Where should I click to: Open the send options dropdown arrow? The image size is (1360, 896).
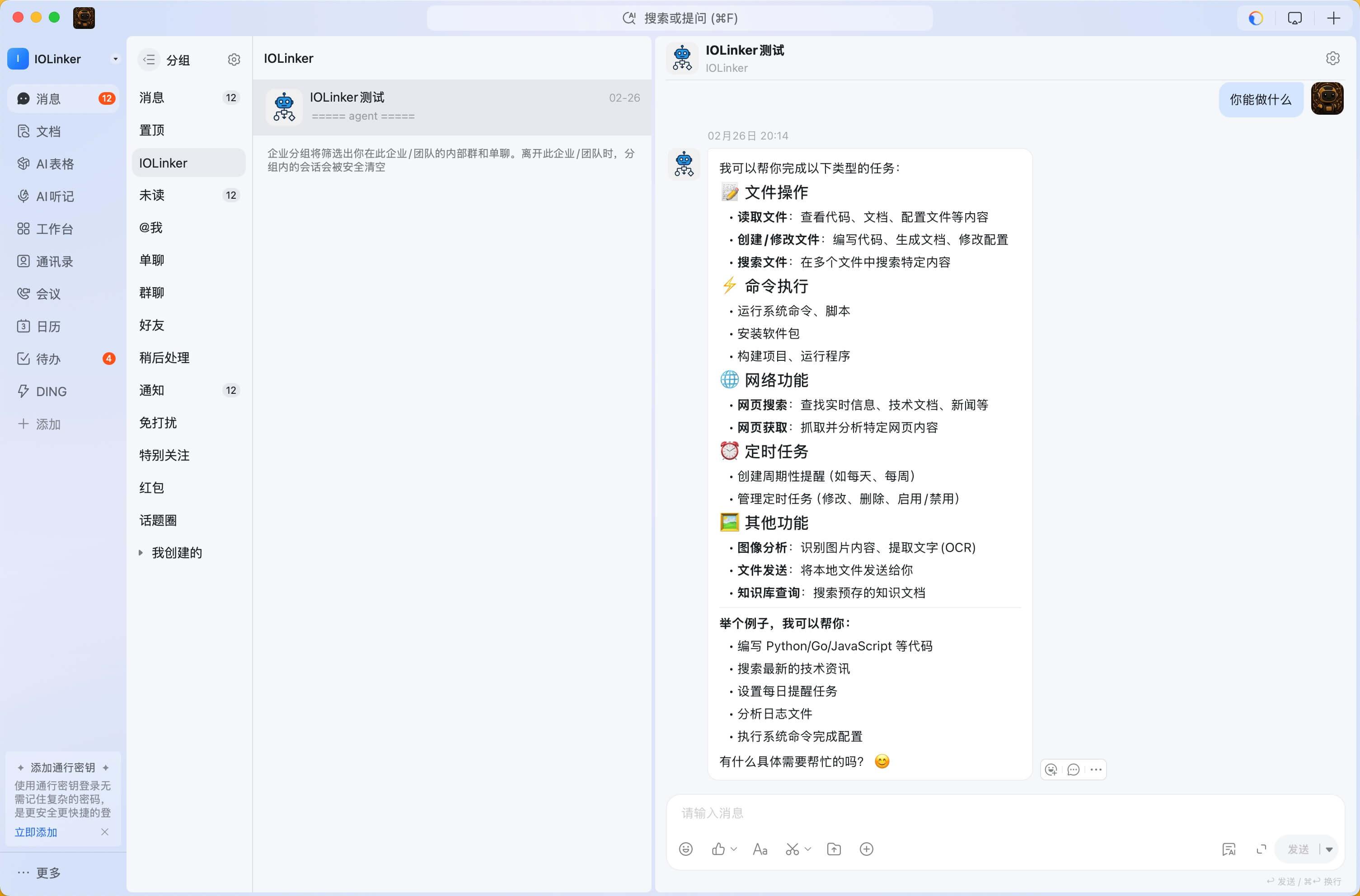tap(1328, 850)
